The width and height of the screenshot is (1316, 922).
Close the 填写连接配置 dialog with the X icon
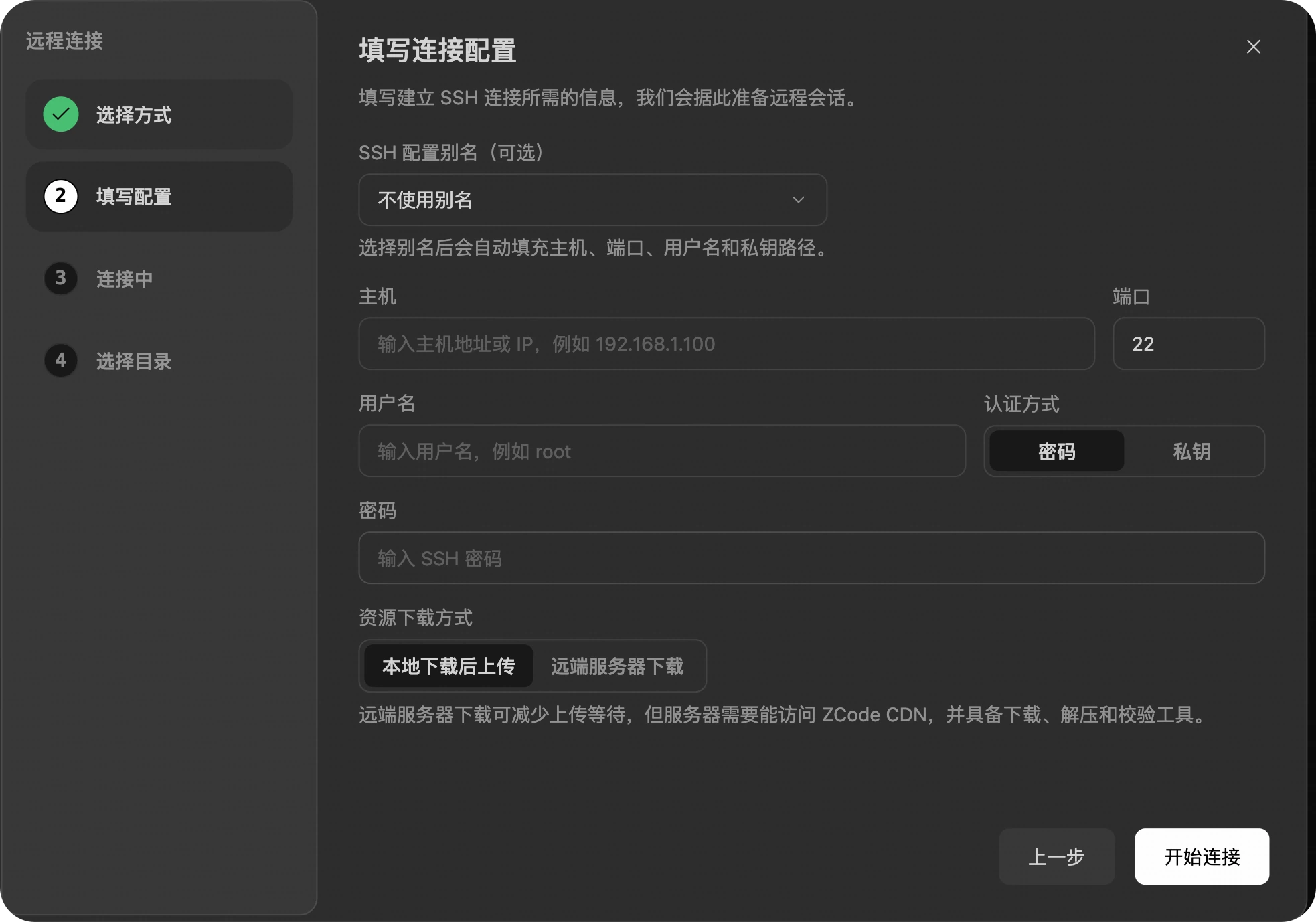tap(1253, 47)
